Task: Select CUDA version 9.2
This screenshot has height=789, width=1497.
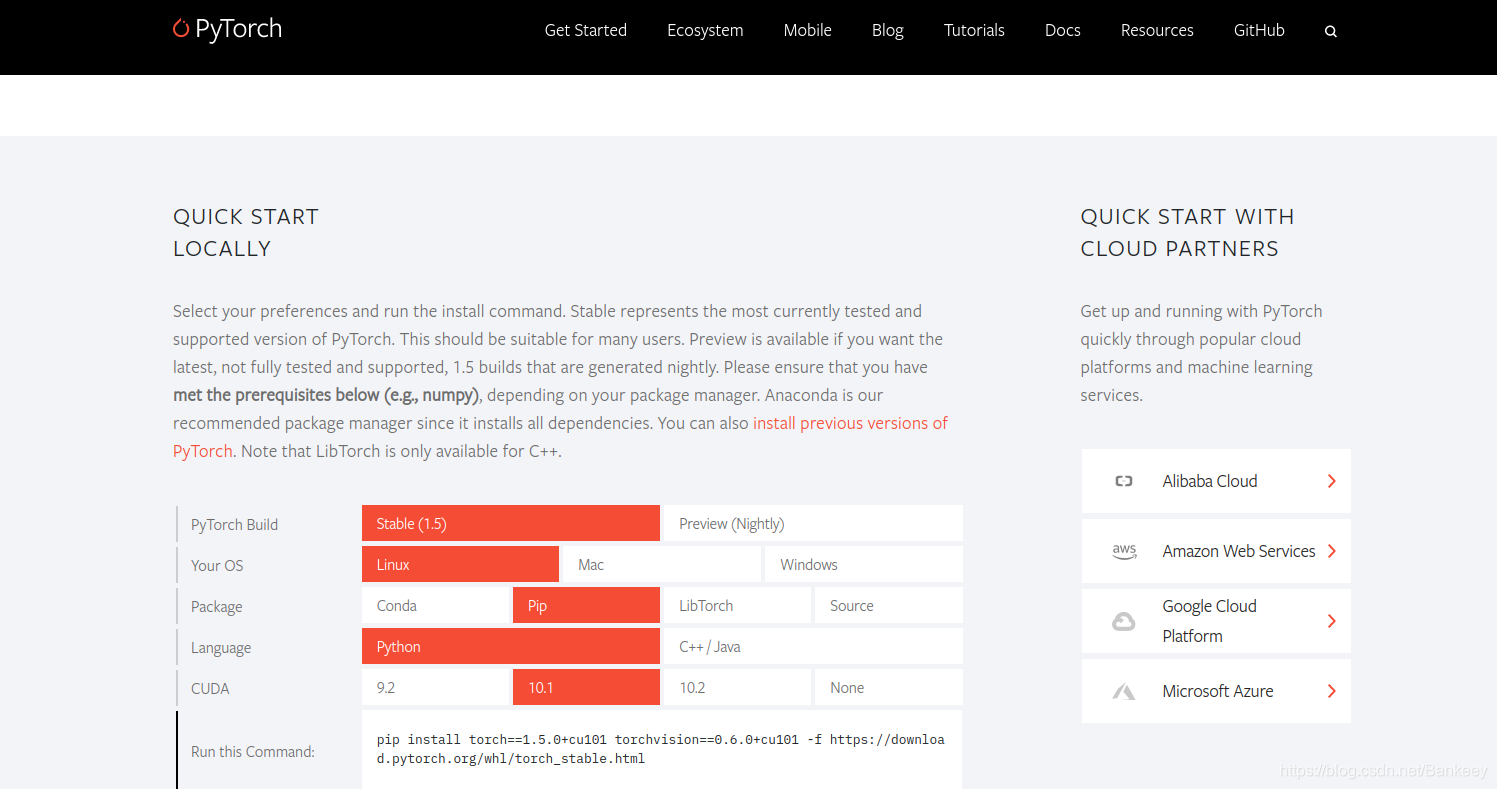Action: 435,687
